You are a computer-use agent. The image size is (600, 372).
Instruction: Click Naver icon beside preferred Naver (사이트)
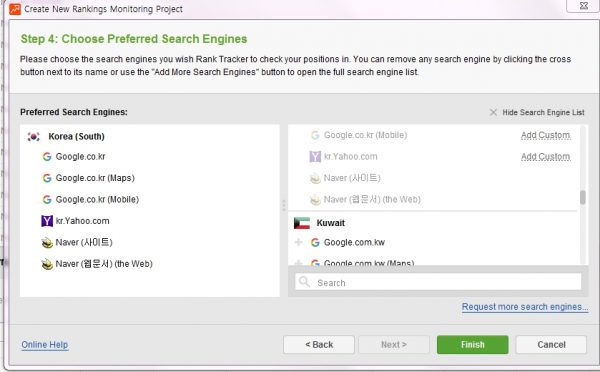tap(47, 243)
